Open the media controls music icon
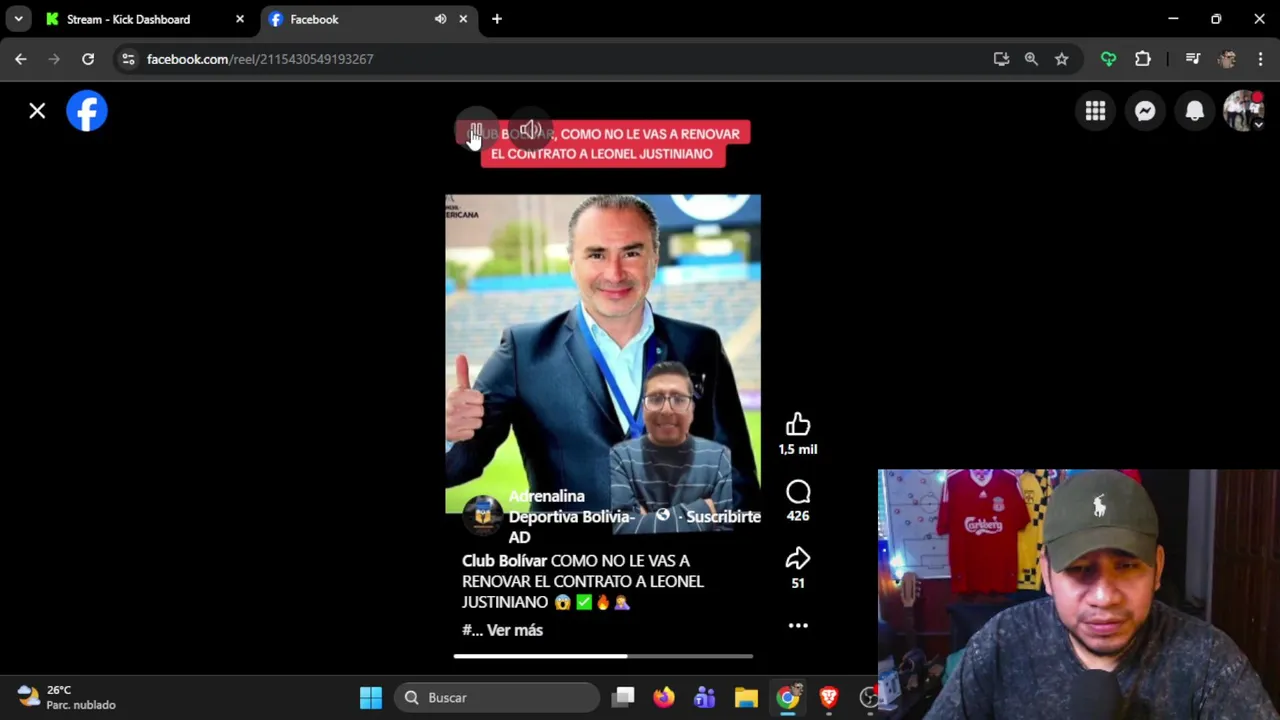 (1192, 59)
